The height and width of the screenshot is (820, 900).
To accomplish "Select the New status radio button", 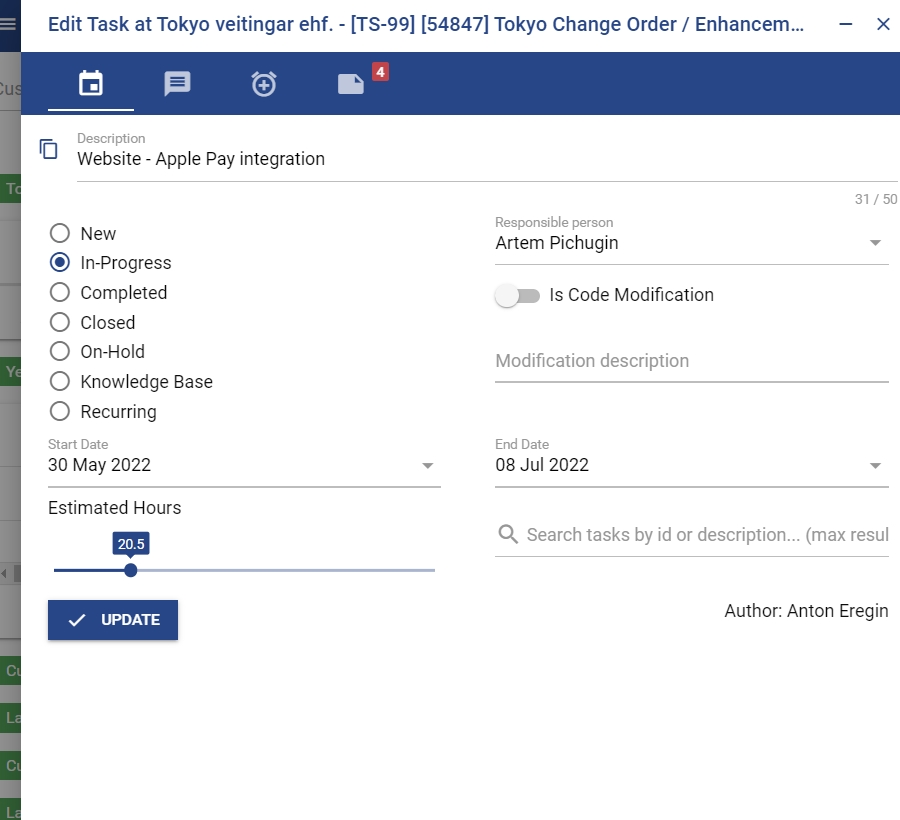I will 60,233.
